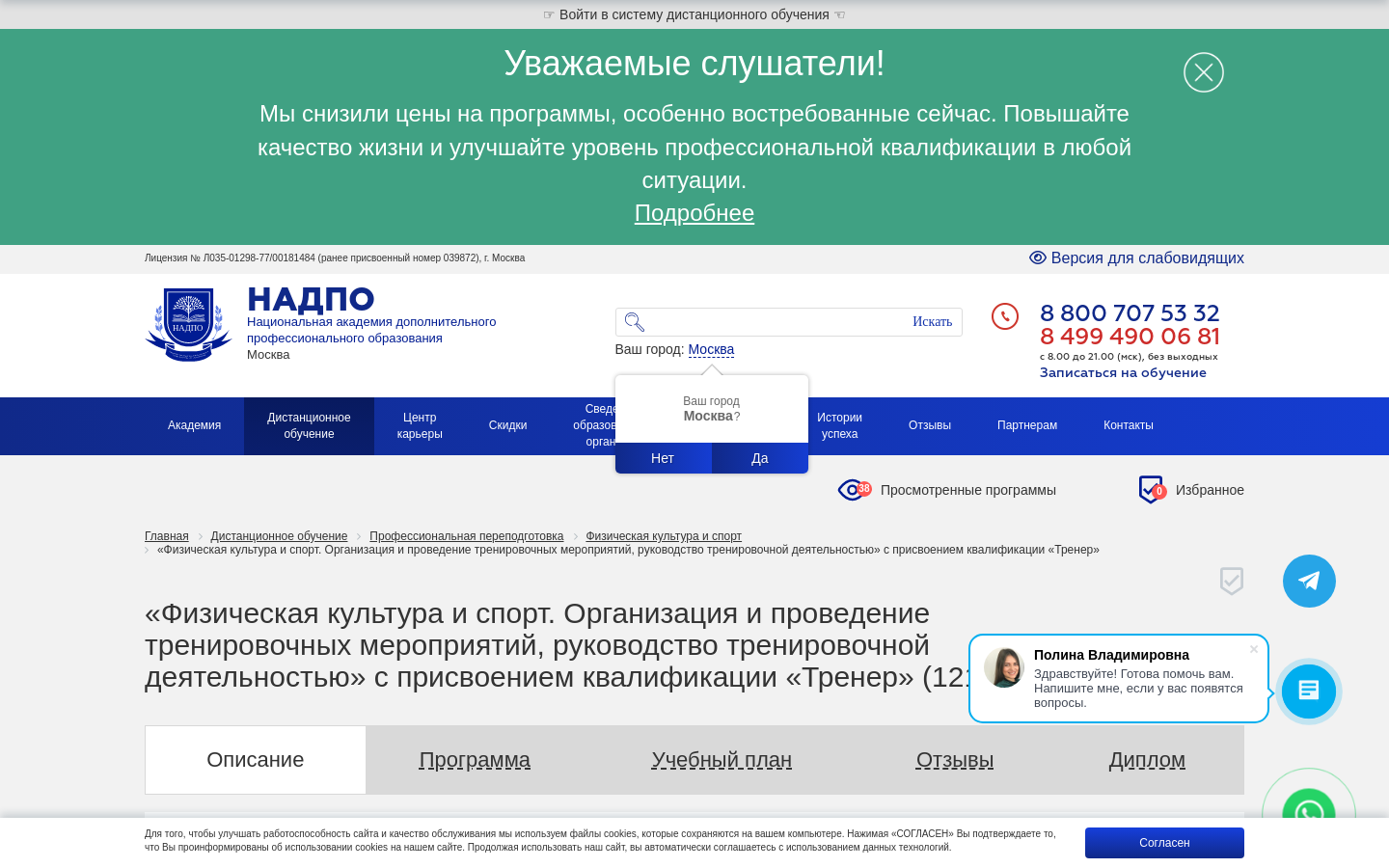This screenshot has width=1389, height=868.
Task: Open the Дистанционное обучение menu item
Action: pyautogui.click(x=309, y=425)
